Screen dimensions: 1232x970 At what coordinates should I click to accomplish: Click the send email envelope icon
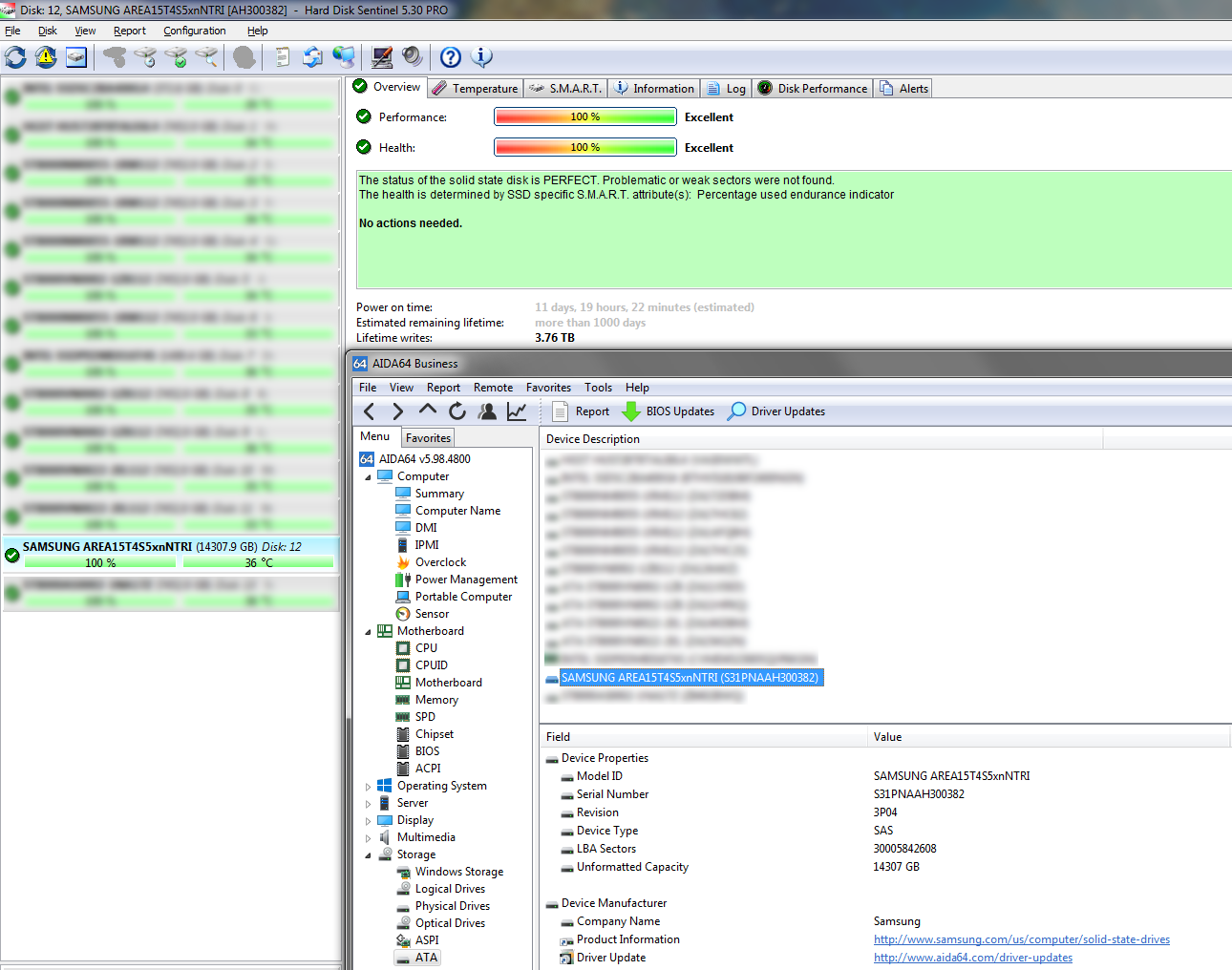[x=312, y=57]
